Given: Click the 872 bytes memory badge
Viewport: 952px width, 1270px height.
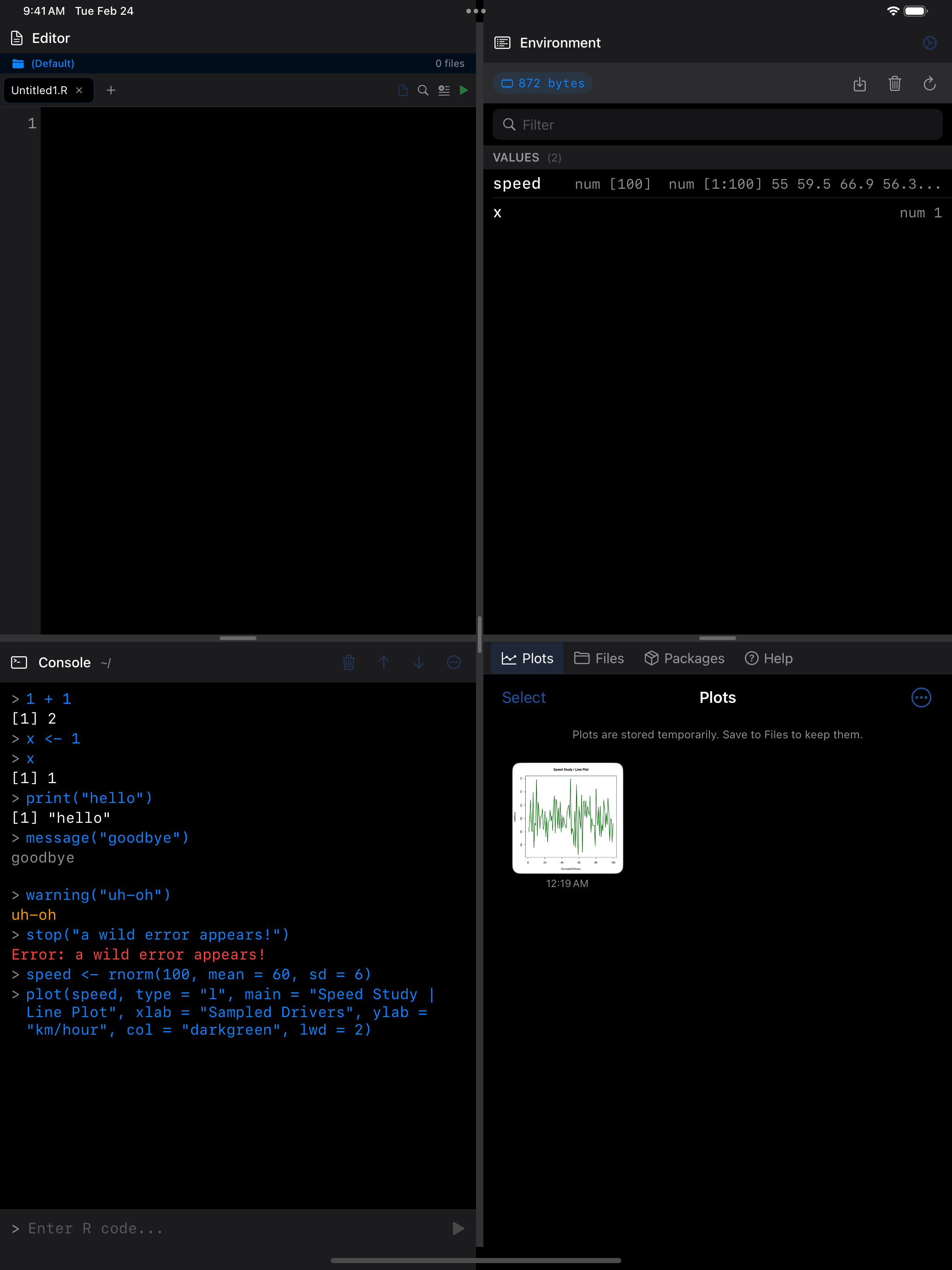Looking at the screenshot, I should coord(541,83).
